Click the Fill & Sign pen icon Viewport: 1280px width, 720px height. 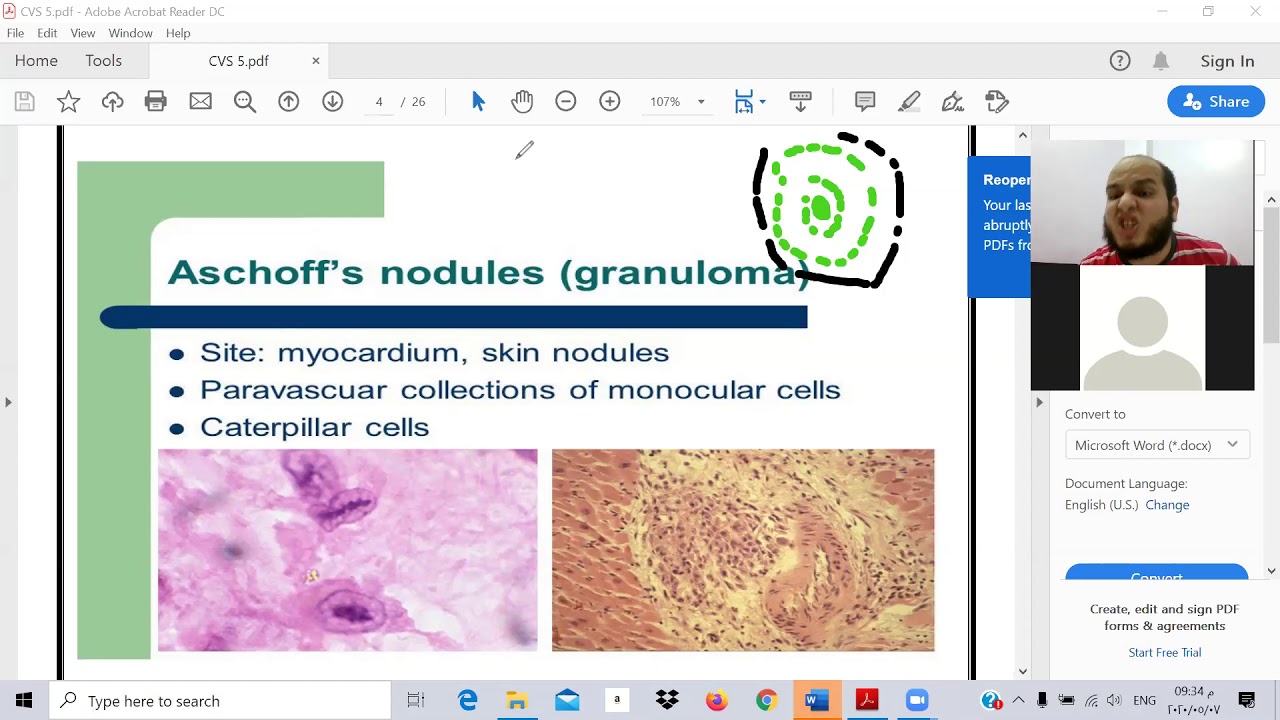click(x=953, y=101)
